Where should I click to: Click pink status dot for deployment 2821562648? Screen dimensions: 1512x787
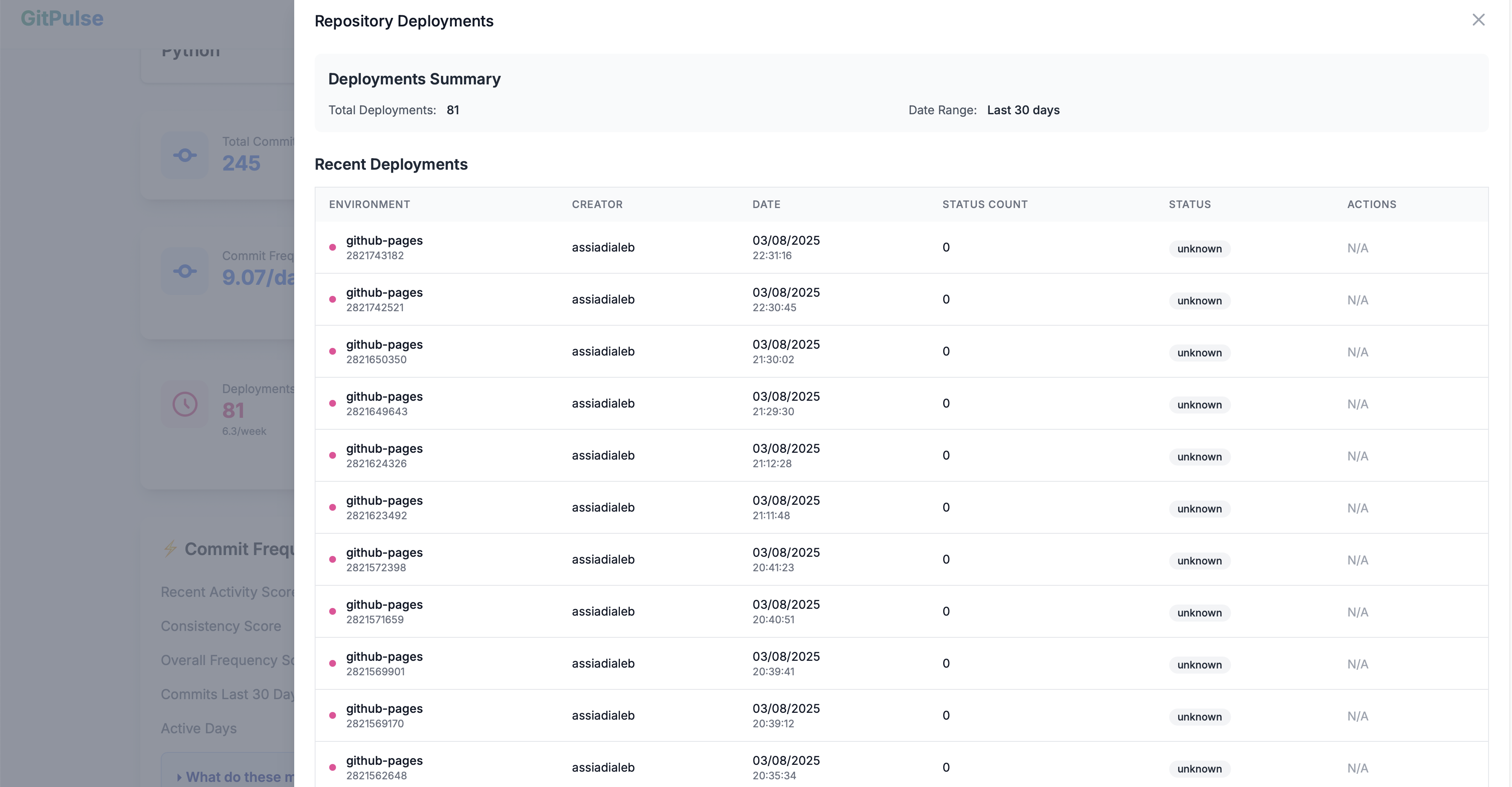pyautogui.click(x=333, y=768)
